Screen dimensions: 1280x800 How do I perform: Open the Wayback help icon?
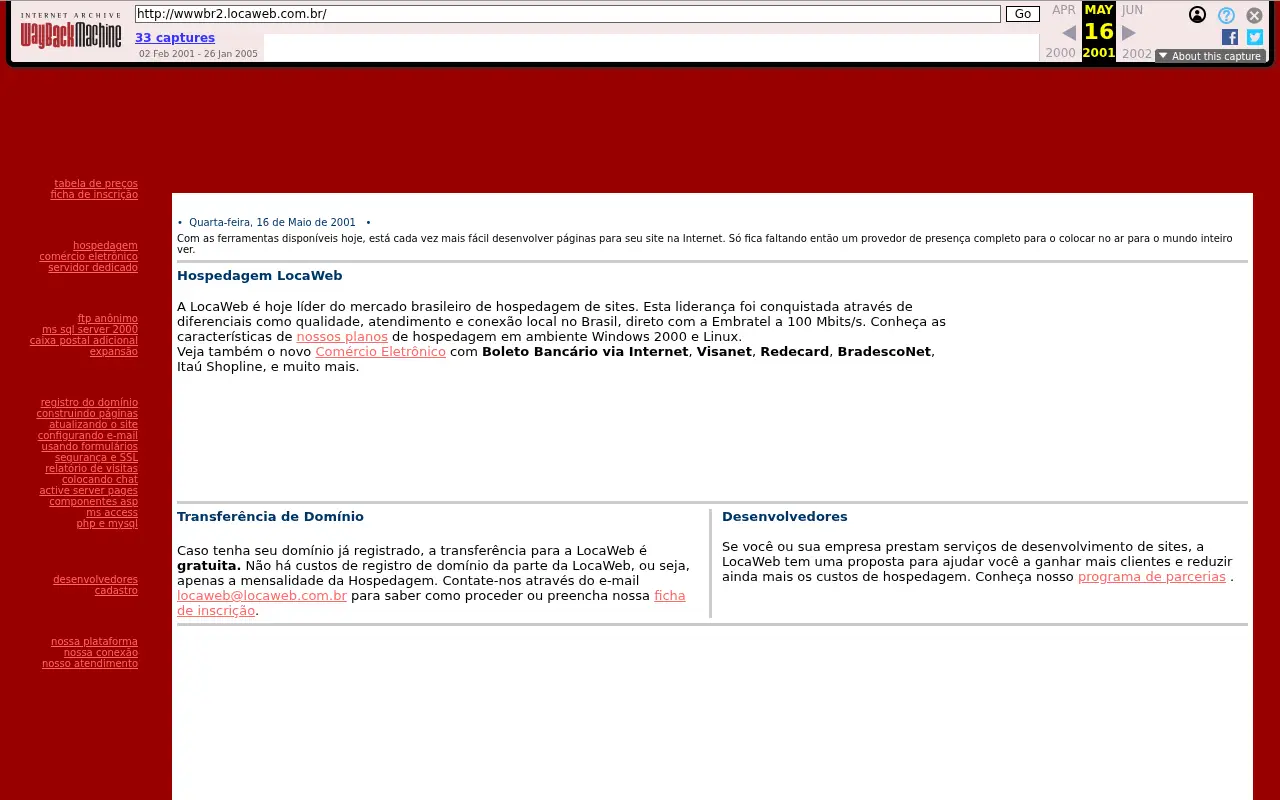tap(1226, 16)
